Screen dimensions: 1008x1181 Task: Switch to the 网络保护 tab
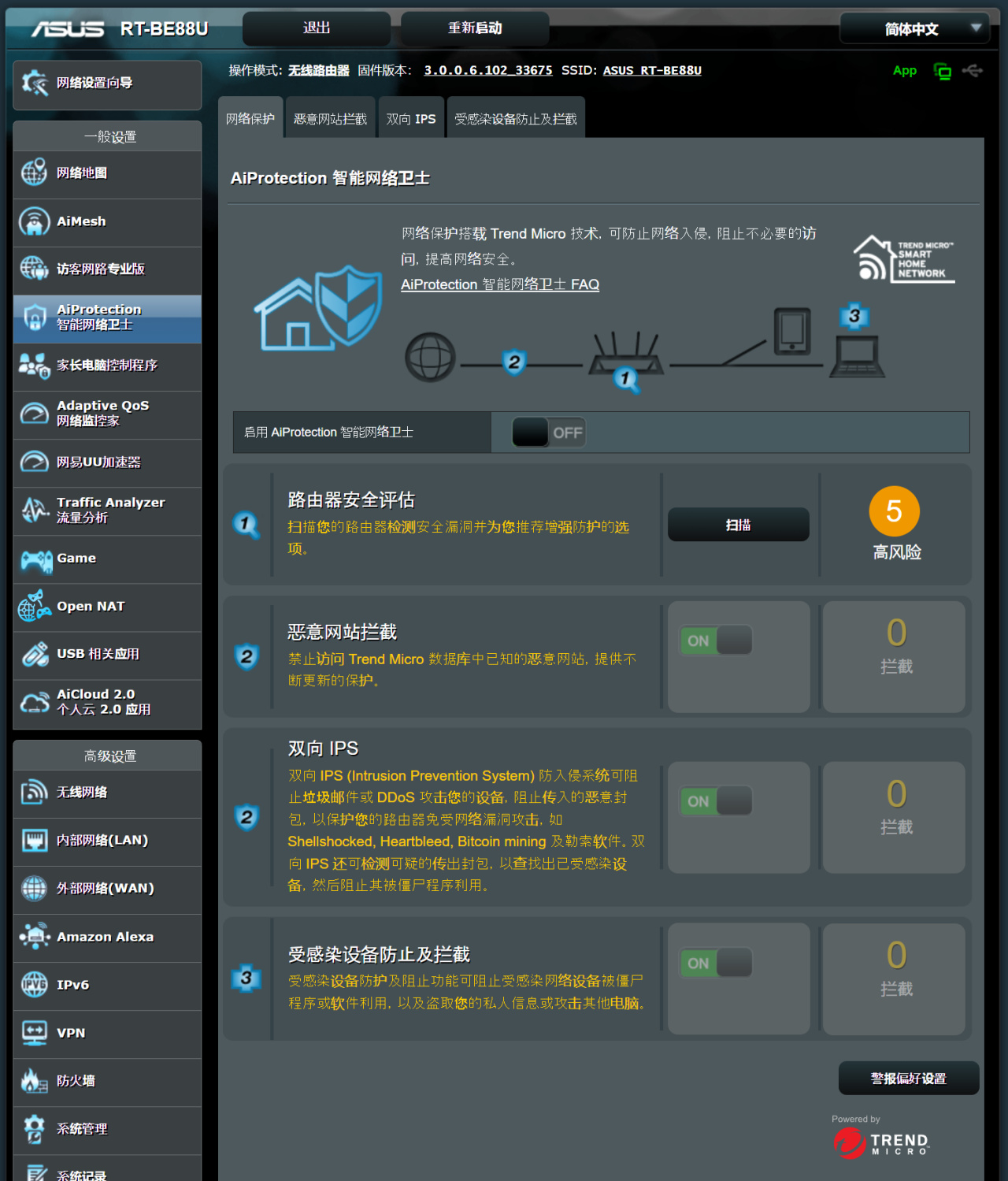pos(250,118)
